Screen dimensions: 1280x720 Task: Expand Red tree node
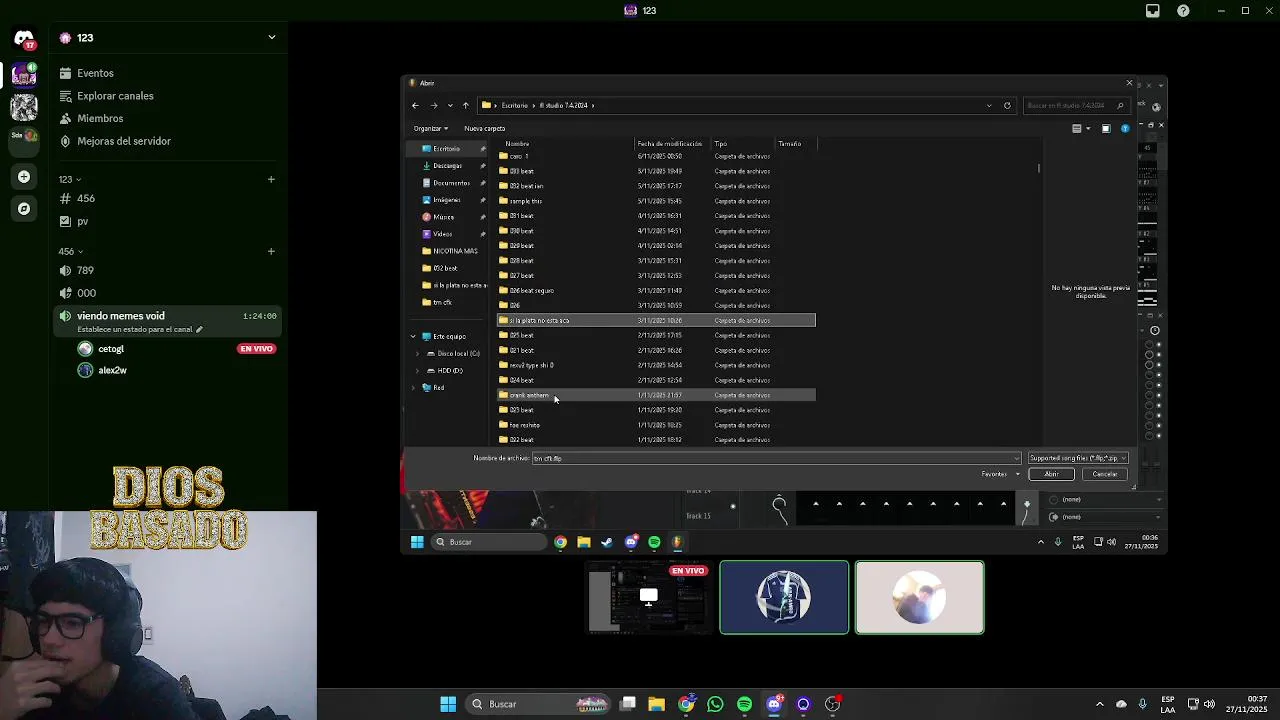pyautogui.click(x=413, y=388)
